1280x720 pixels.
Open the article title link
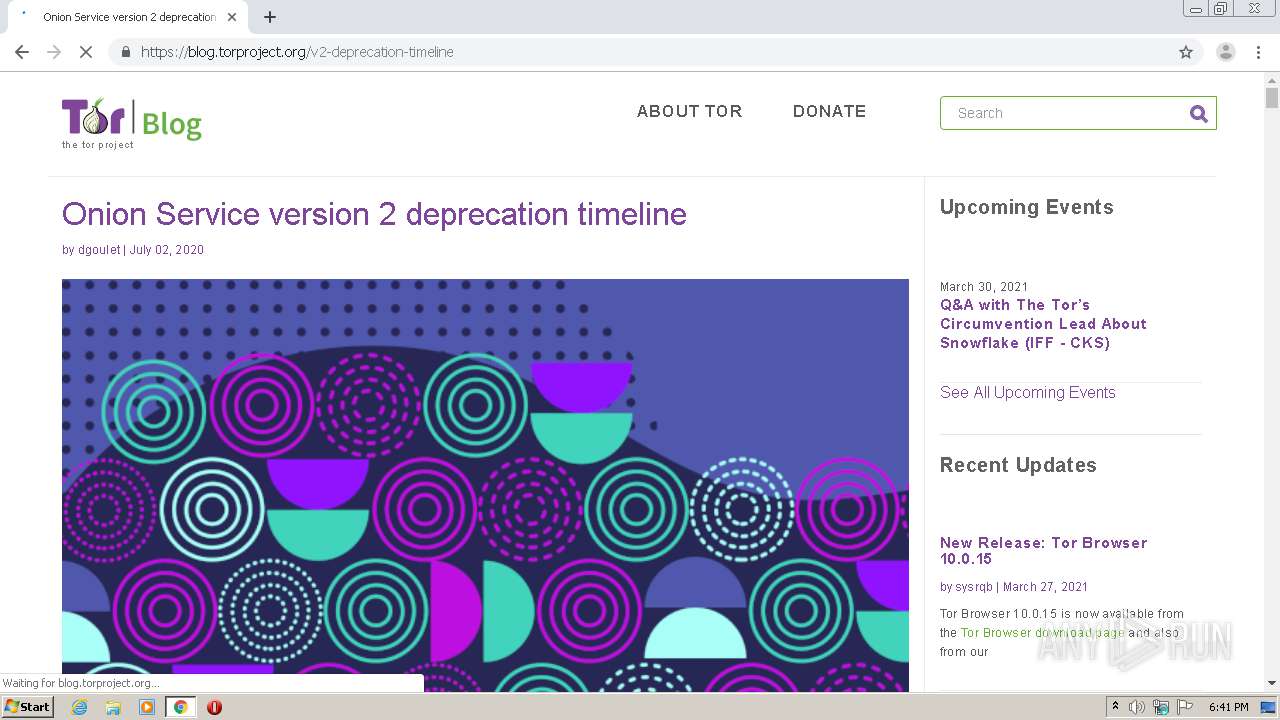click(x=374, y=214)
